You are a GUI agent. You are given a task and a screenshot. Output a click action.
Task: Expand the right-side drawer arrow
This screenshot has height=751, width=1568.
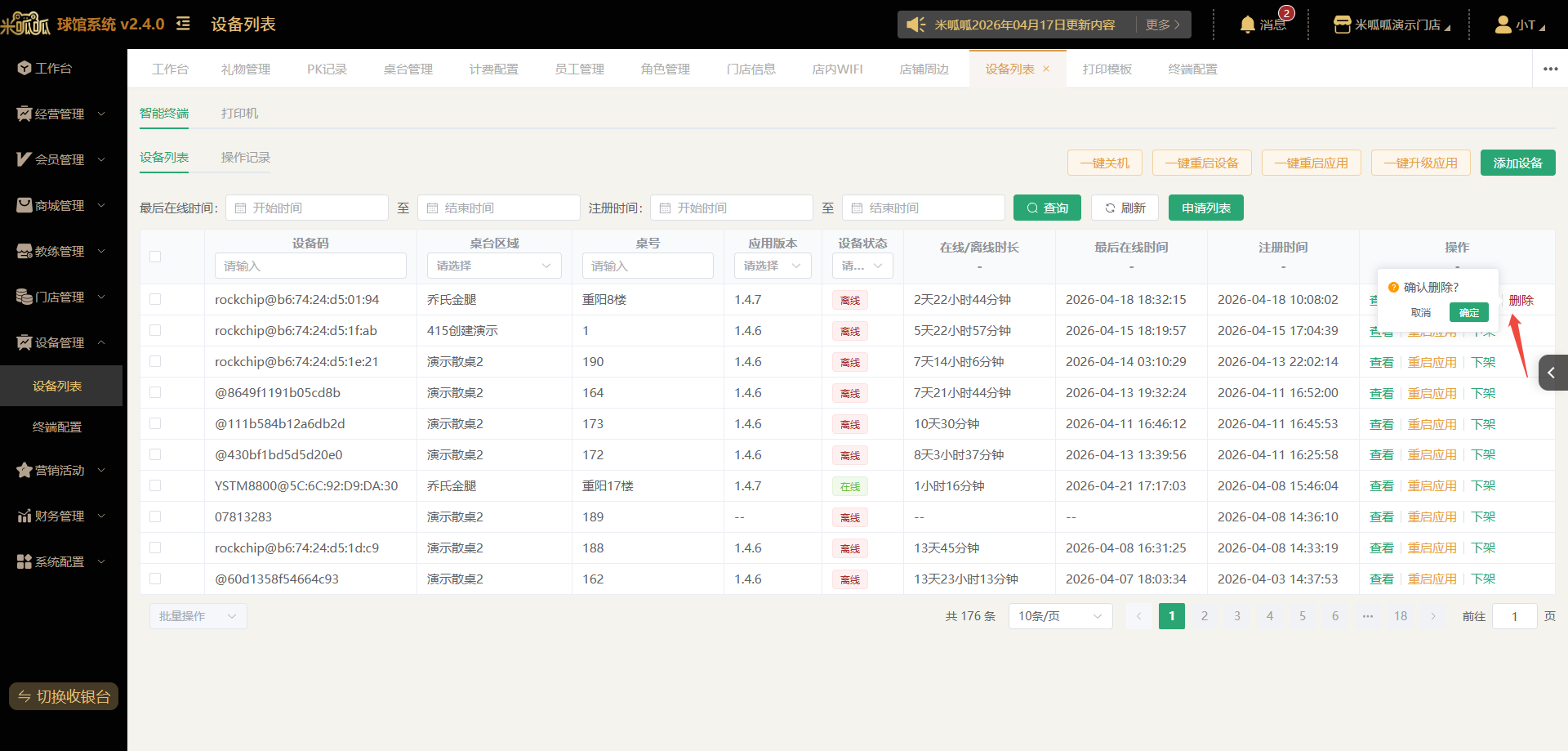click(x=1552, y=373)
